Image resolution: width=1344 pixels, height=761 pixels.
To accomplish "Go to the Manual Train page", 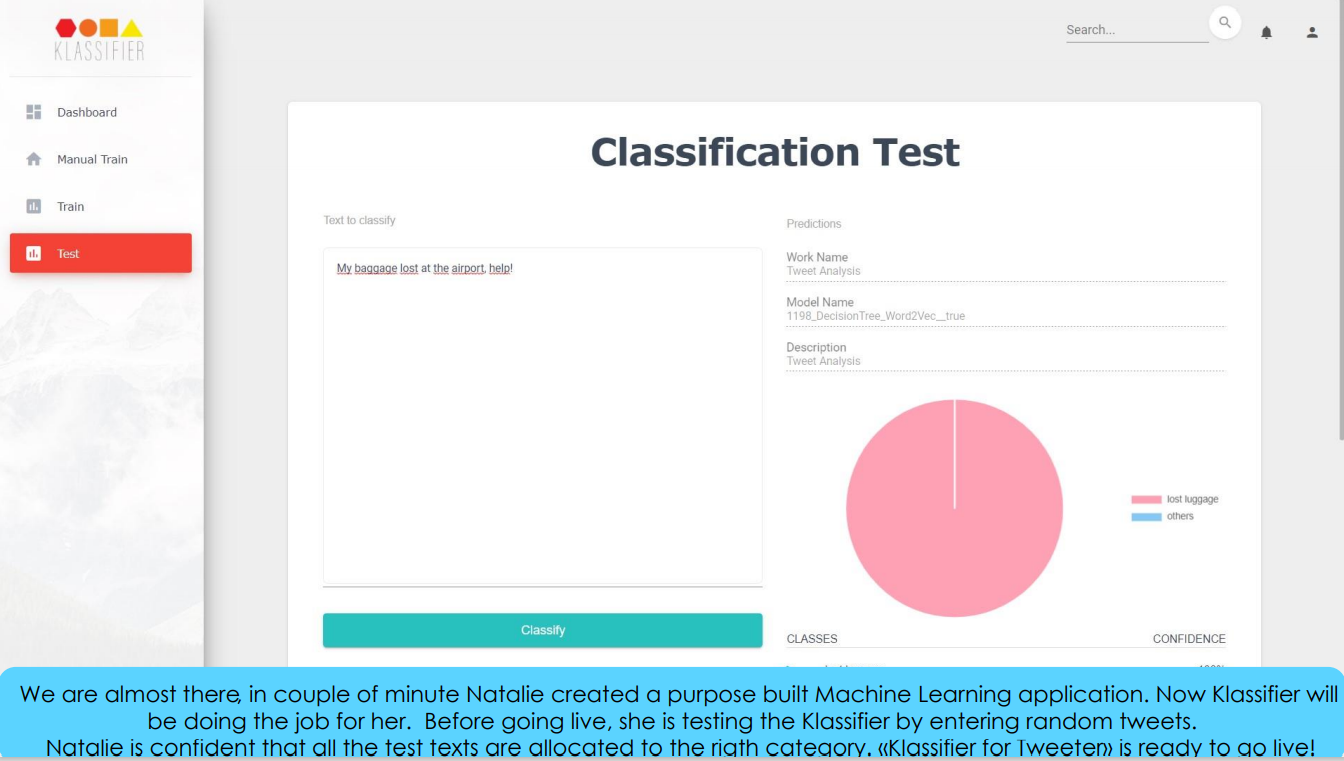I will (x=92, y=159).
